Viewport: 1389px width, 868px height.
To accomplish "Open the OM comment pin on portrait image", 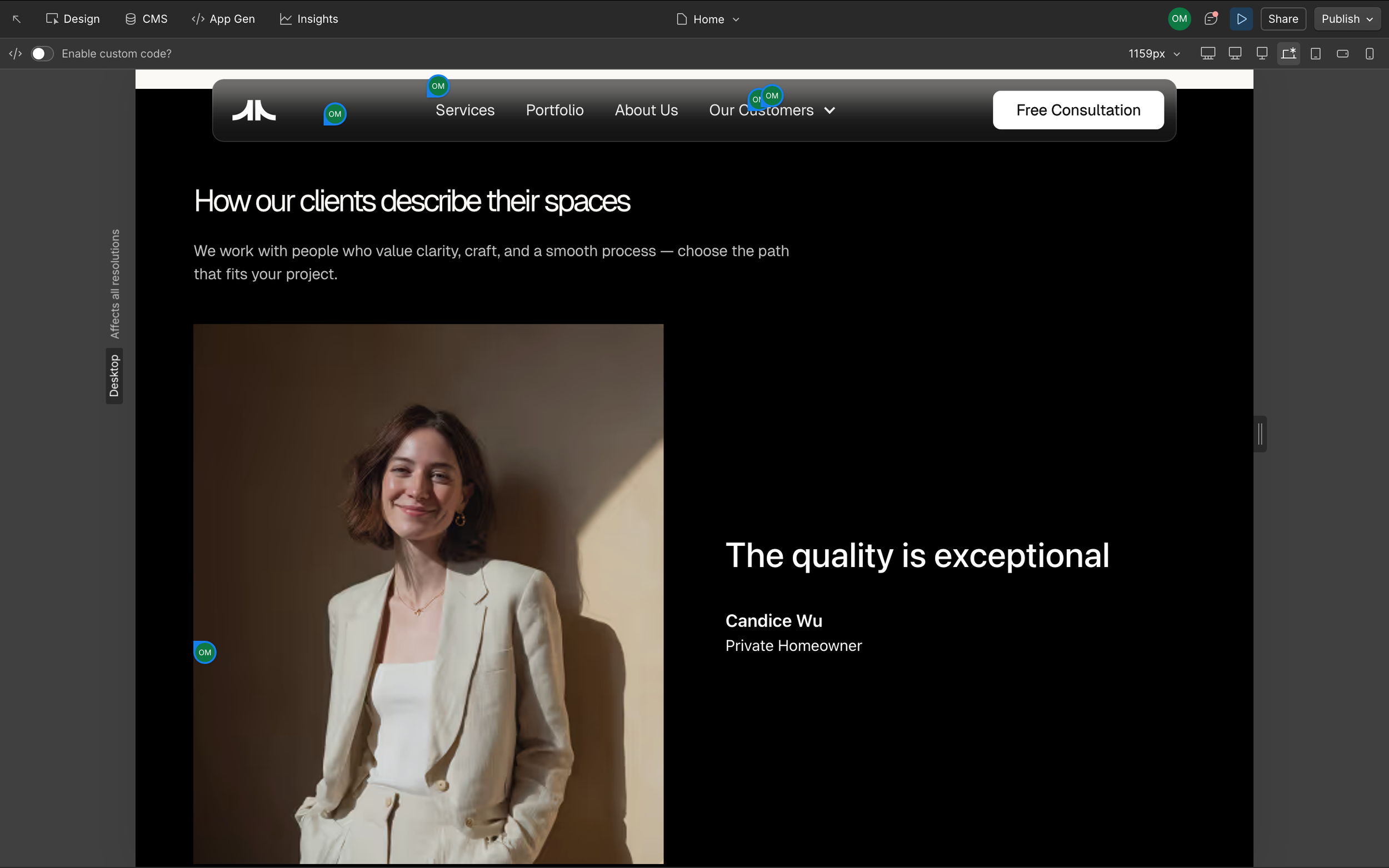I will 205,652.
